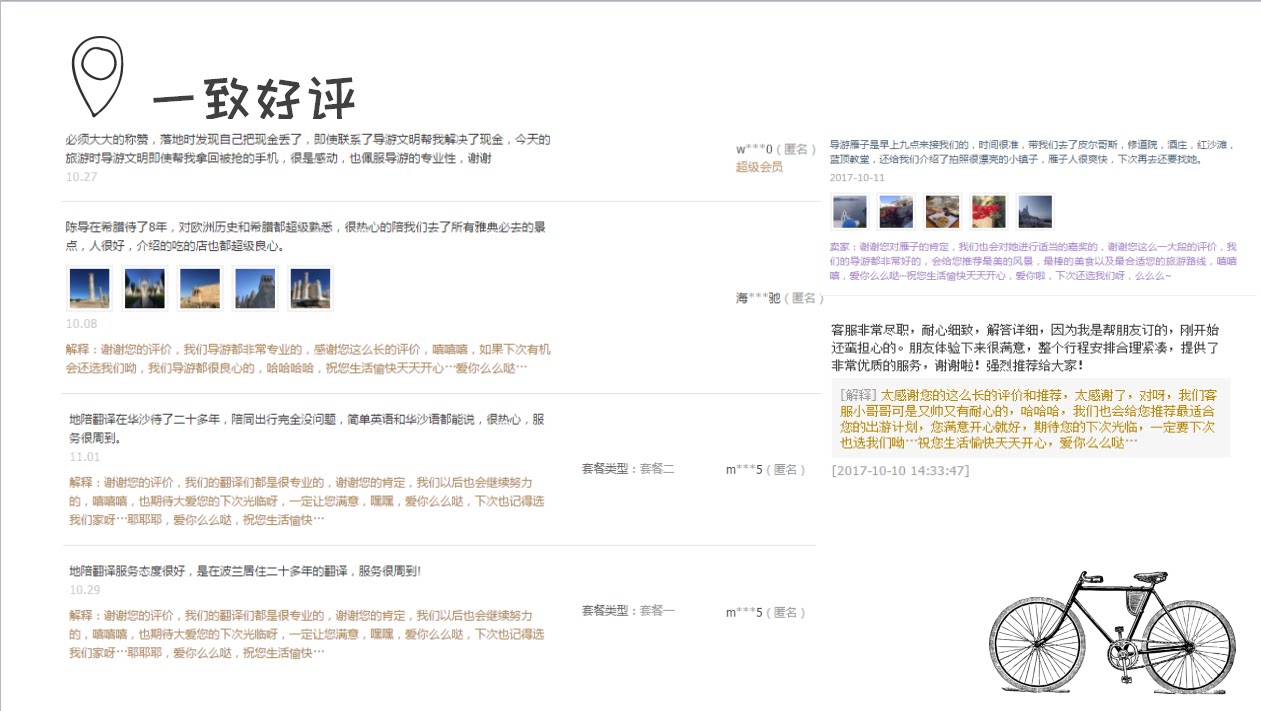Click the date 2017-10-11 under 雁子 review
The width and height of the screenshot is (1261, 711).
coord(857,177)
